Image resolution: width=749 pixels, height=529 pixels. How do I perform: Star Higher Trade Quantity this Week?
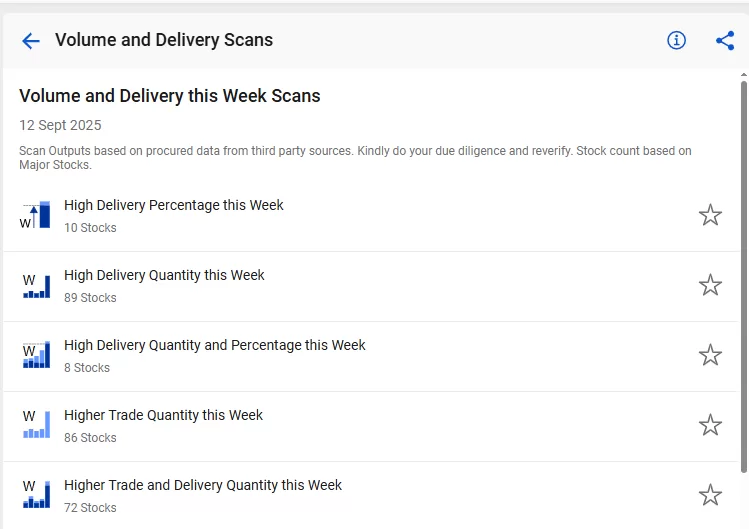click(x=710, y=425)
